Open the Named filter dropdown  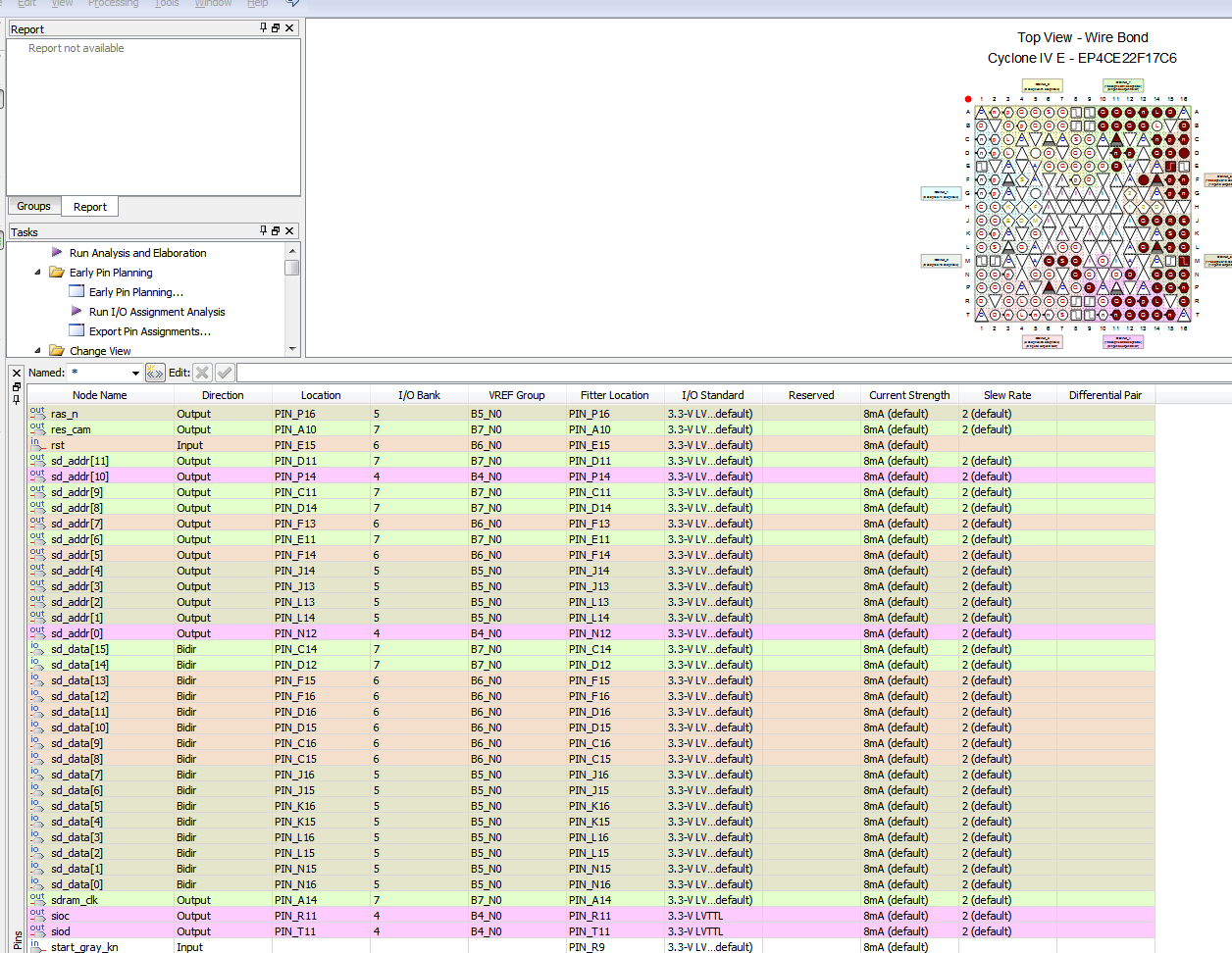tap(135, 374)
